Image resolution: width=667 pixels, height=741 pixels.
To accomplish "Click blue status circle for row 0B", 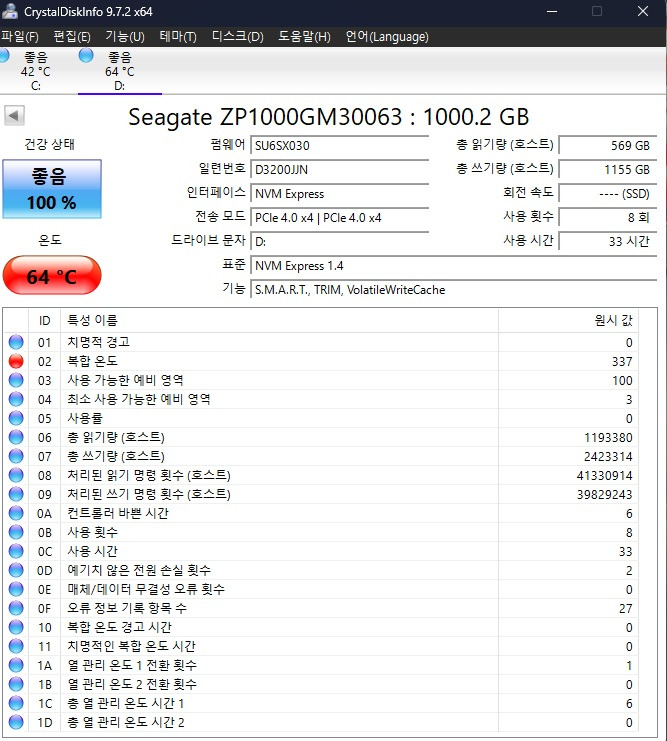I will click(x=16, y=532).
